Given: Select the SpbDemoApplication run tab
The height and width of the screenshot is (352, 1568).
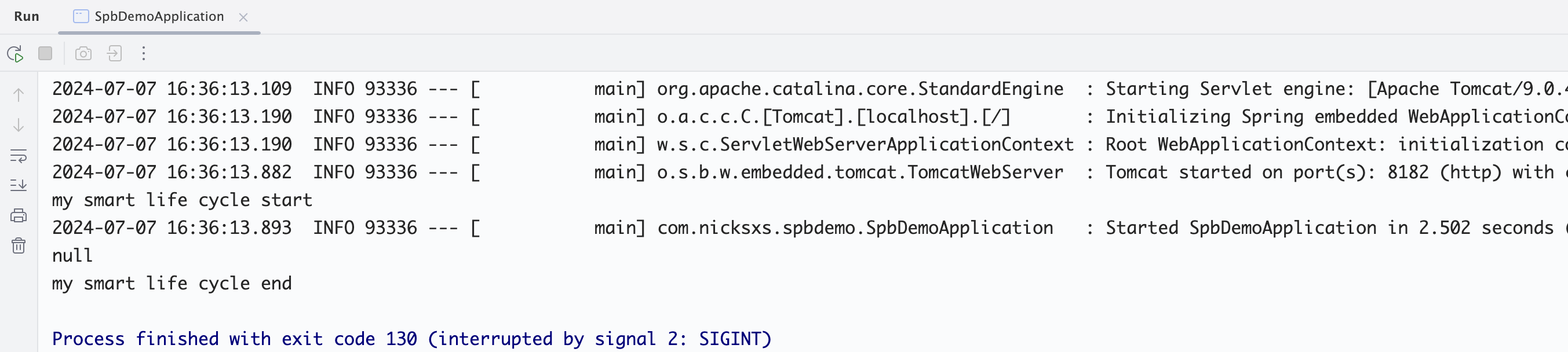Looking at the screenshot, I should click(x=159, y=16).
